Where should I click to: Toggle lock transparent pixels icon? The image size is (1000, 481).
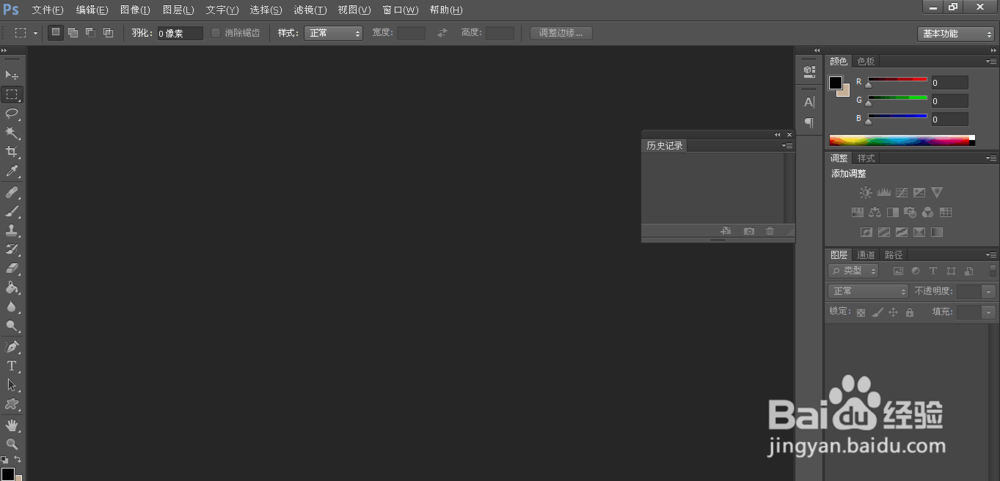pos(861,313)
